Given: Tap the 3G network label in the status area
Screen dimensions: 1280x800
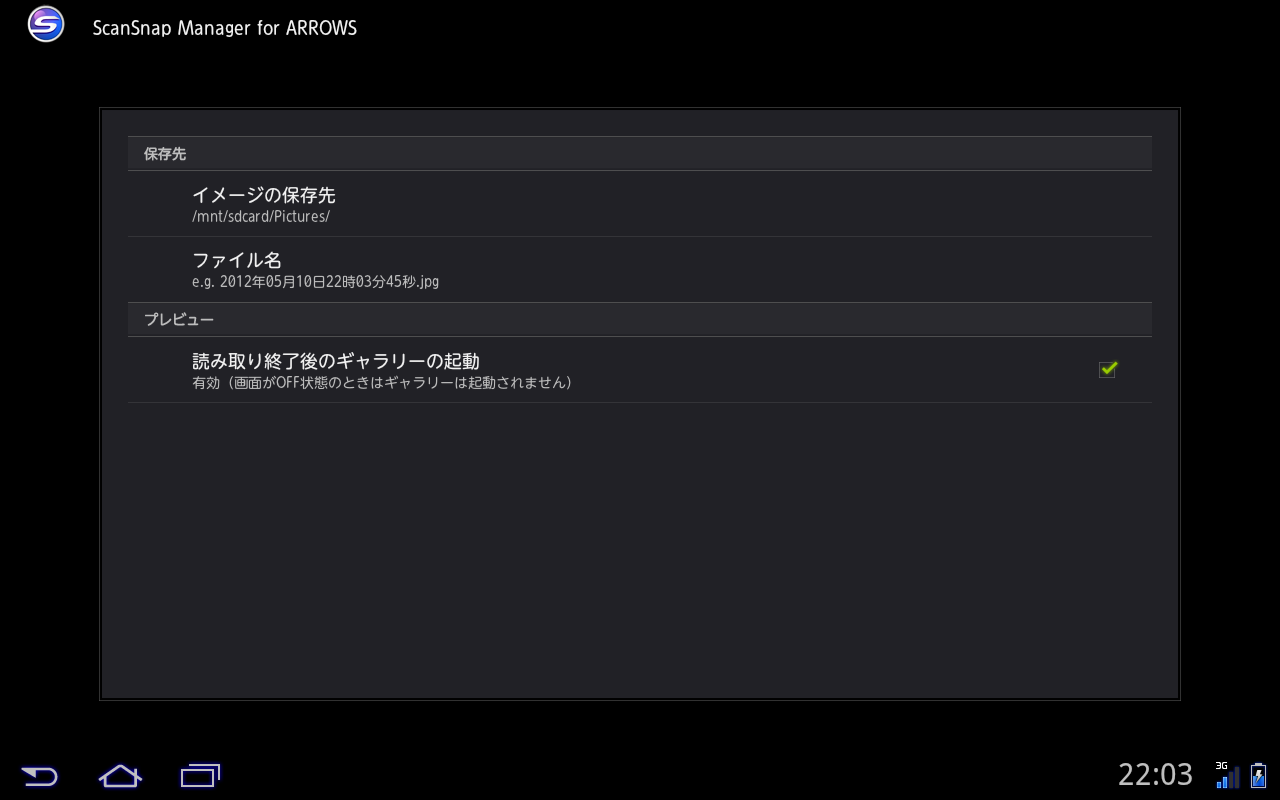Looking at the screenshot, I should (x=1221, y=766).
